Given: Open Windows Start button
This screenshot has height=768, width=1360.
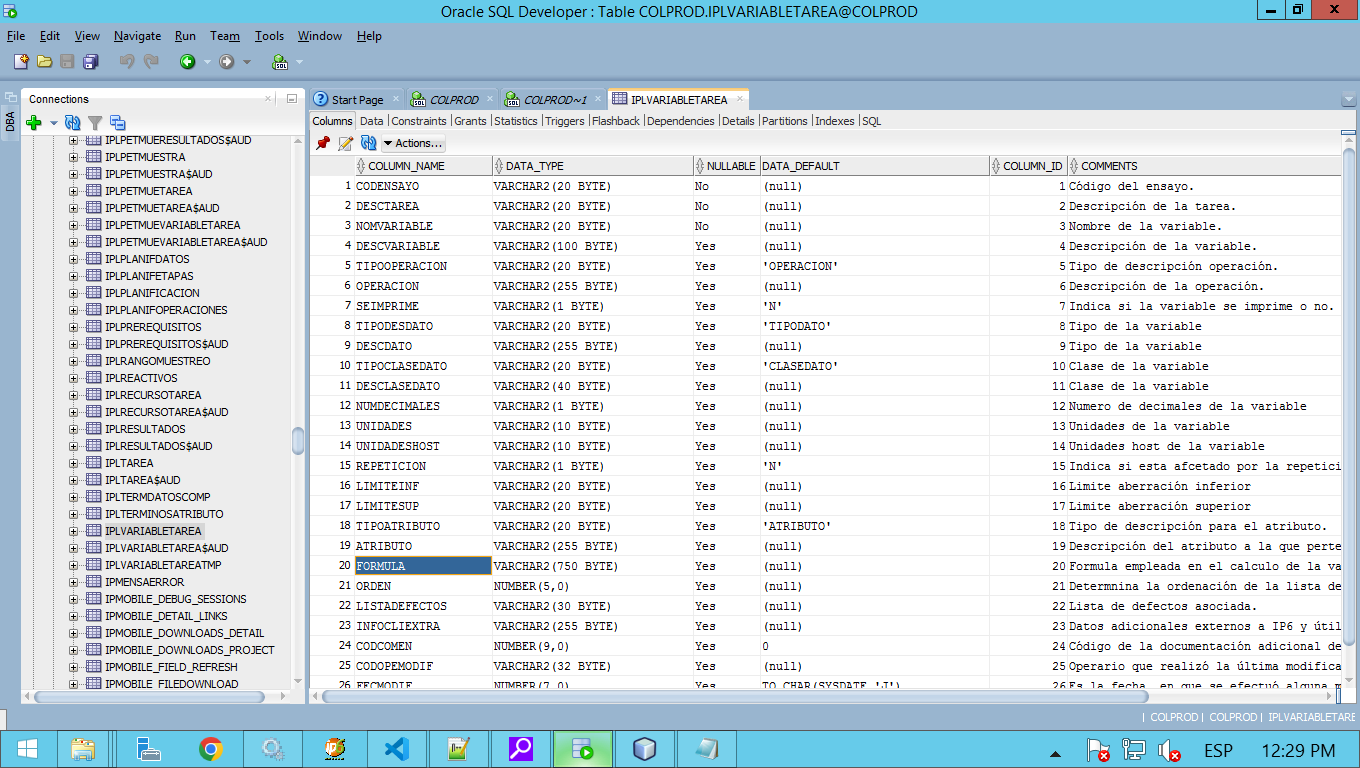Looking at the screenshot, I should (x=27, y=749).
